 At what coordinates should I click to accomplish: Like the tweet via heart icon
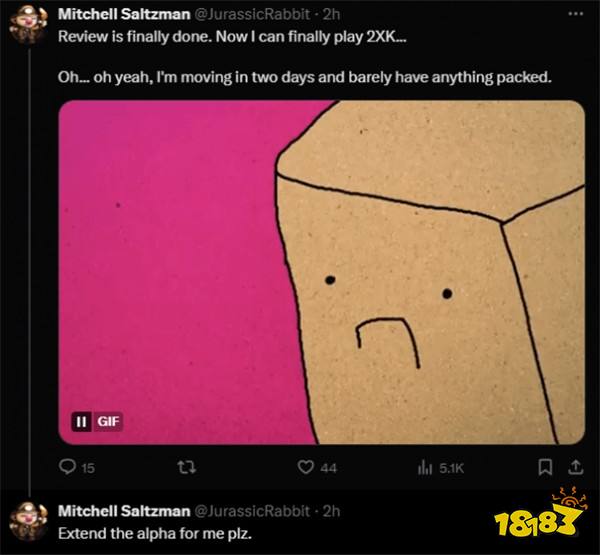coord(305,467)
